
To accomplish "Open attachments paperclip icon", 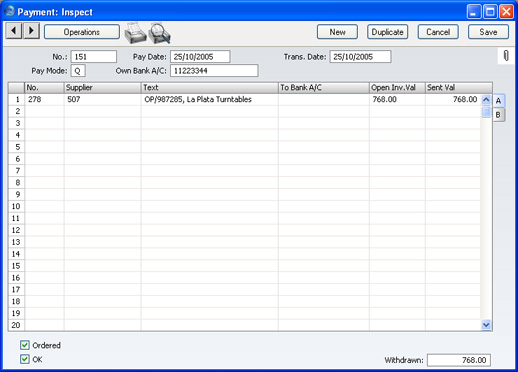I will [506, 56].
